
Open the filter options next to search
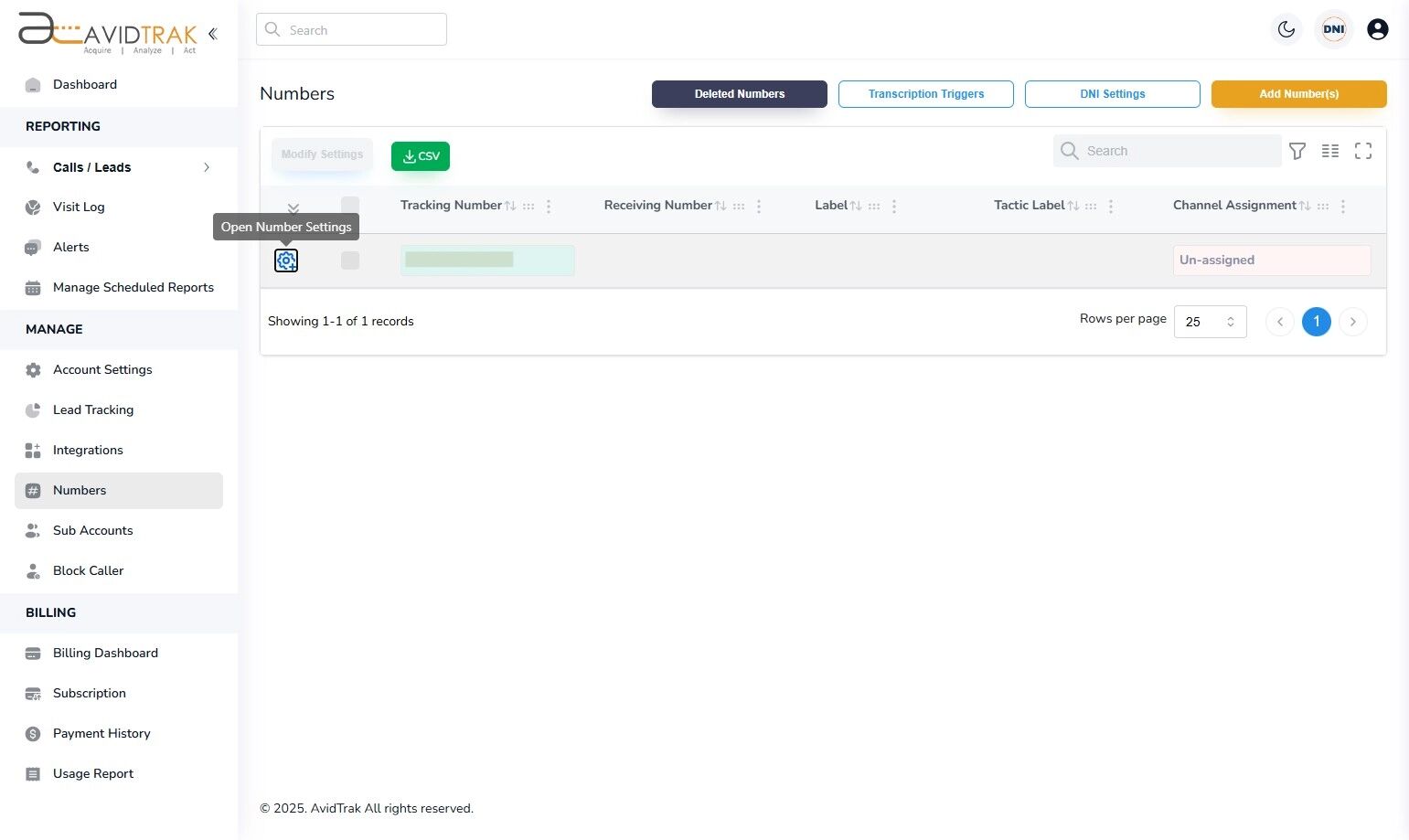[x=1297, y=151]
